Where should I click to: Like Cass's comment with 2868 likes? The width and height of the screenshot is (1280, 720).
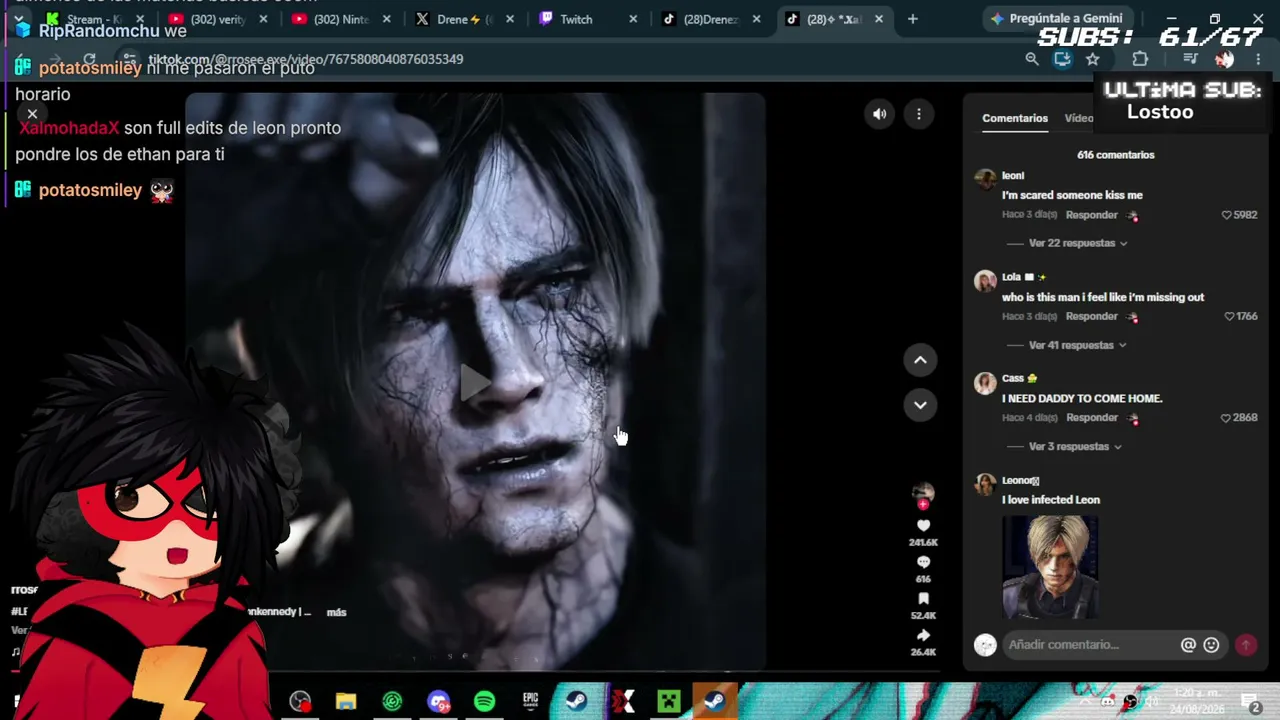point(1226,418)
